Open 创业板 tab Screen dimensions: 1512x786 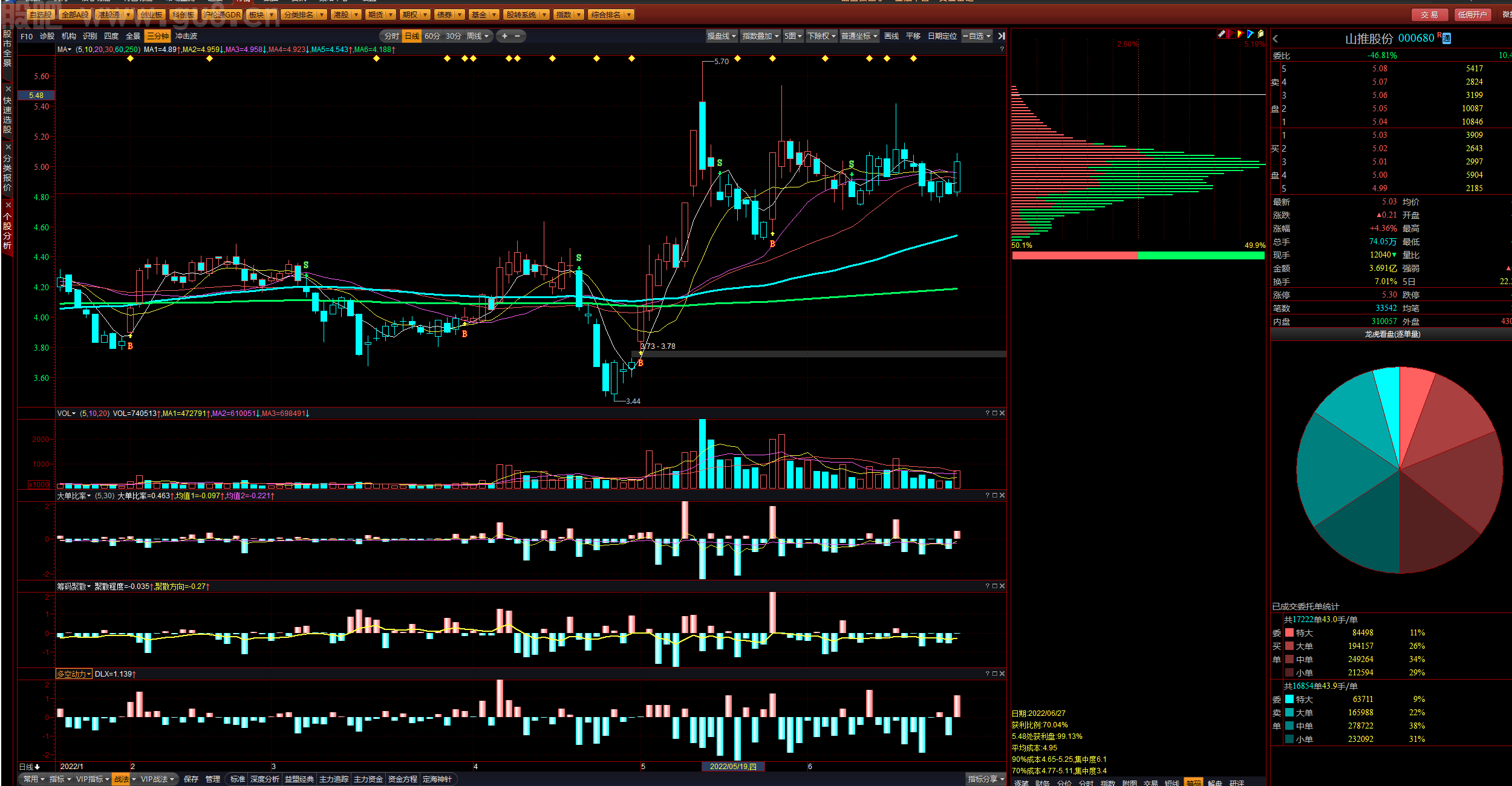coord(151,15)
